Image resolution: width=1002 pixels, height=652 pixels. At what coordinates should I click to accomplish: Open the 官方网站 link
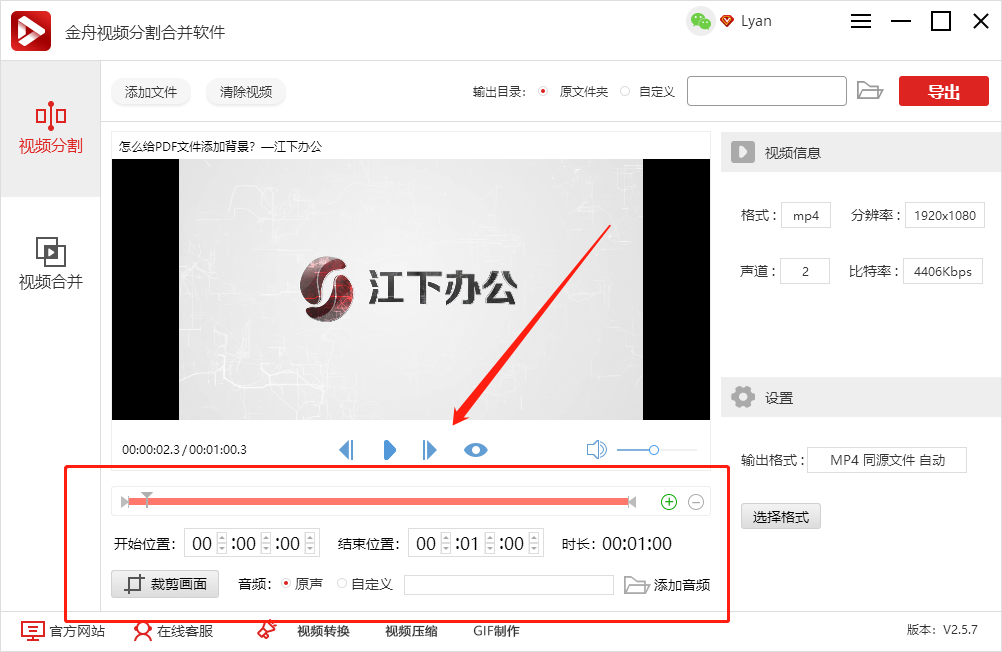(x=63, y=631)
